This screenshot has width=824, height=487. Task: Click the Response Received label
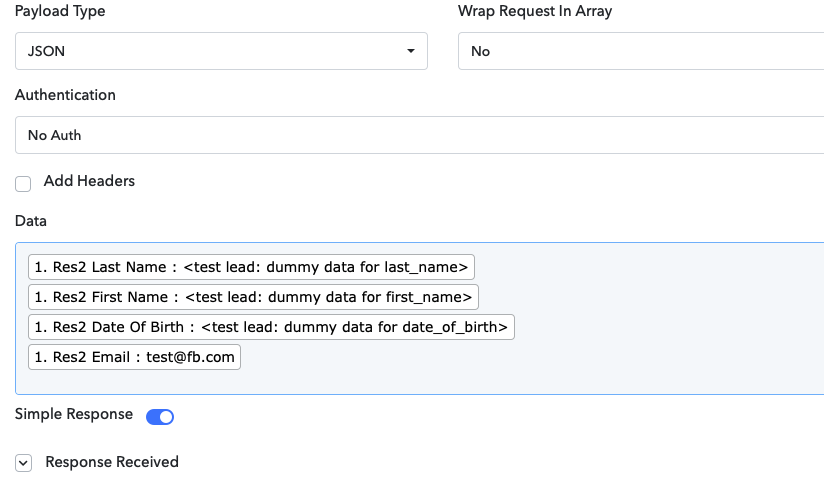point(112,462)
